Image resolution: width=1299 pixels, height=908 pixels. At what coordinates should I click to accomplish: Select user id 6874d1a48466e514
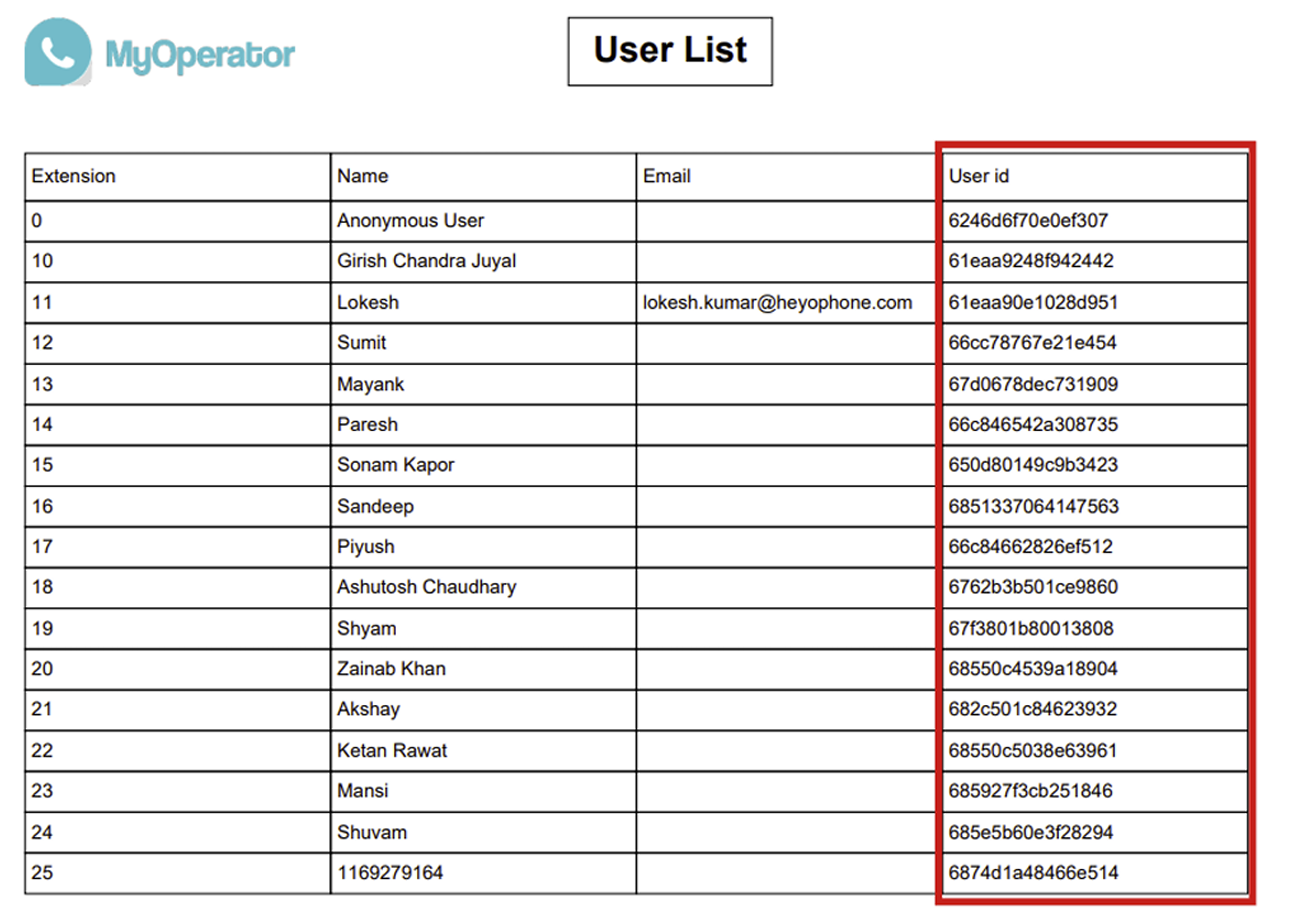1033,873
